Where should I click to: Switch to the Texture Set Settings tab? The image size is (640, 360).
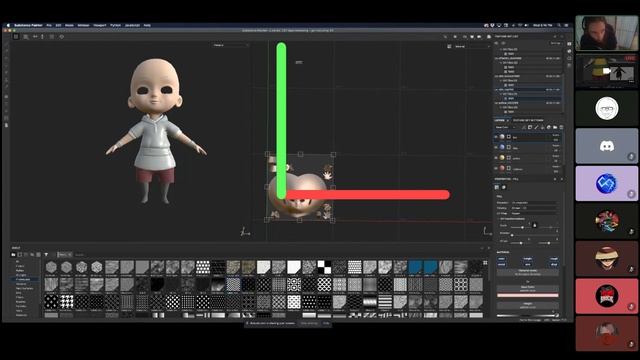pos(528,120)
